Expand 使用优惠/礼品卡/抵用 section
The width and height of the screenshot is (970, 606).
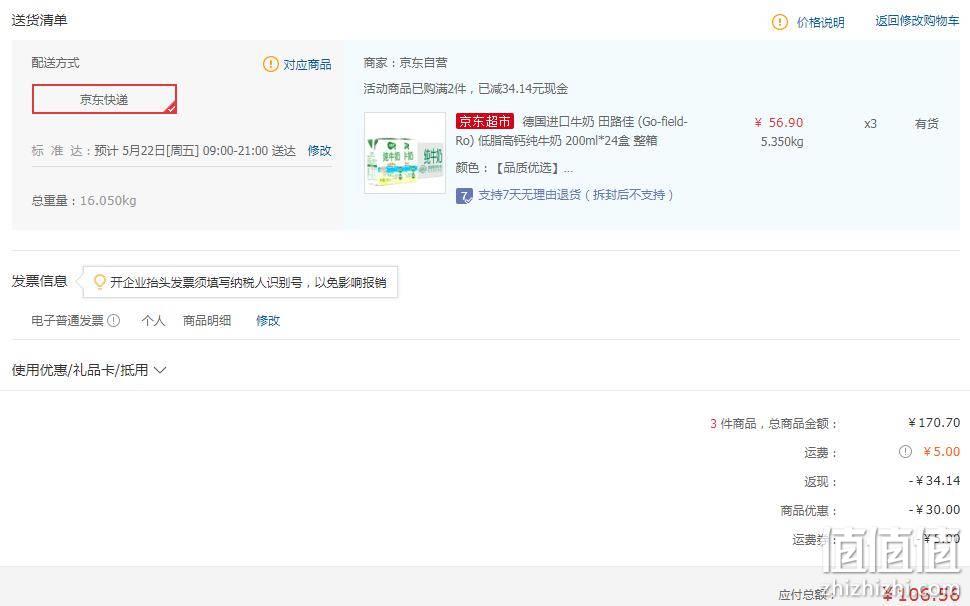[x=88, y=370]
